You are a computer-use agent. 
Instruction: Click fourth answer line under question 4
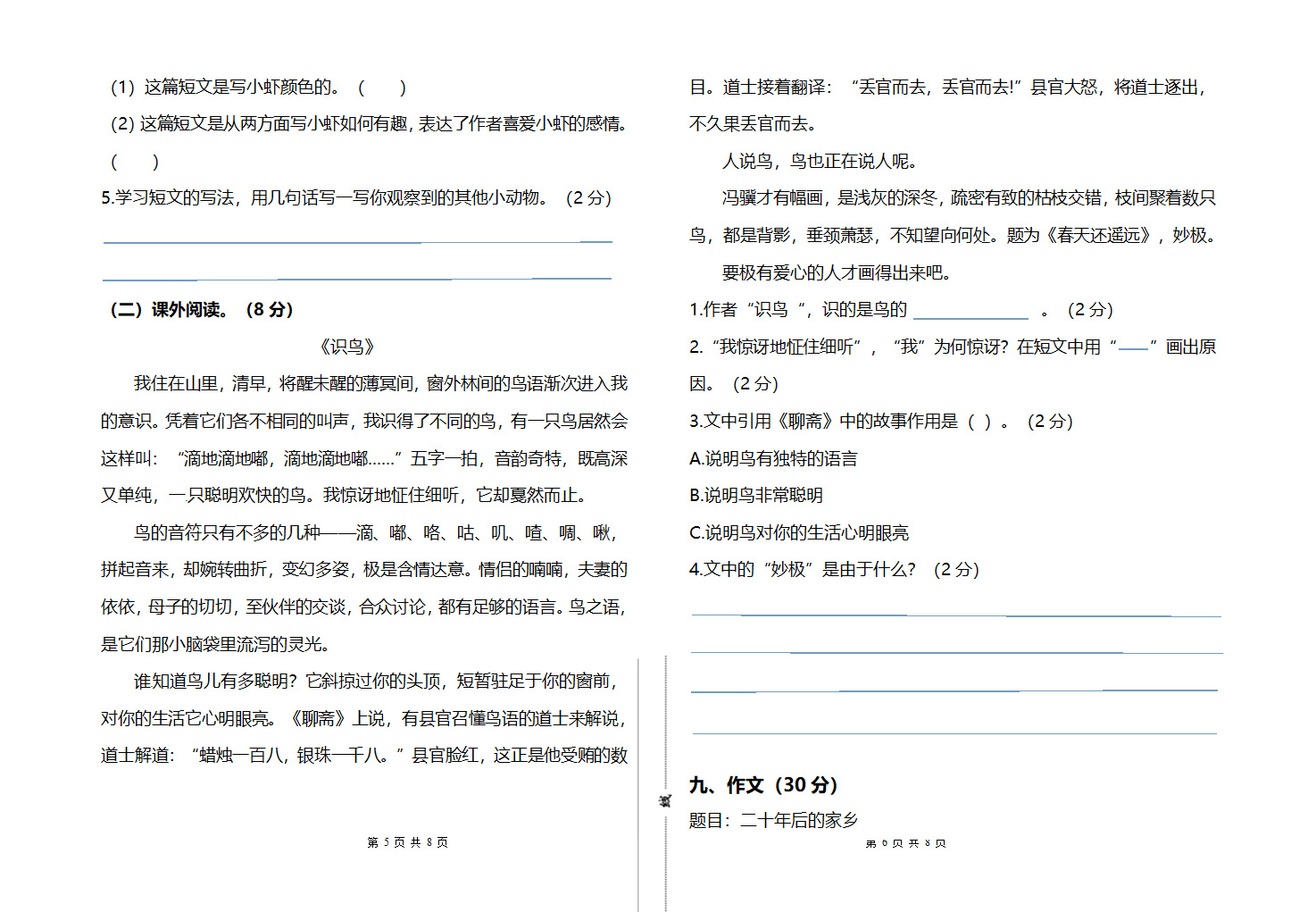[954, 734]
